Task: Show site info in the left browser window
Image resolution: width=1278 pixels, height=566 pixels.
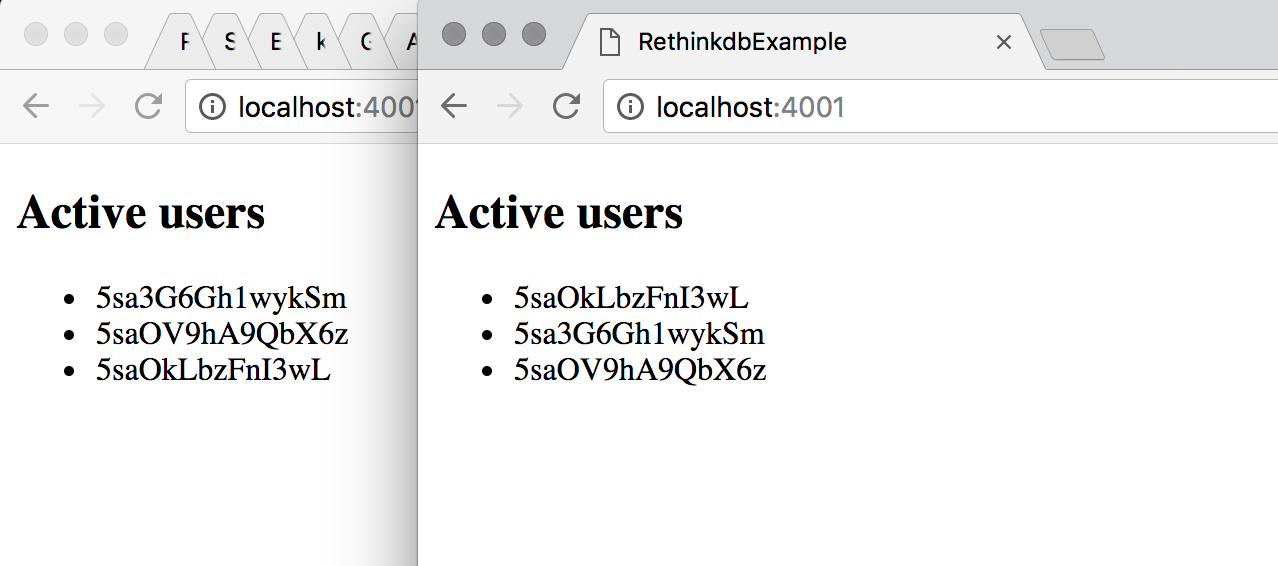Action: 212,106
